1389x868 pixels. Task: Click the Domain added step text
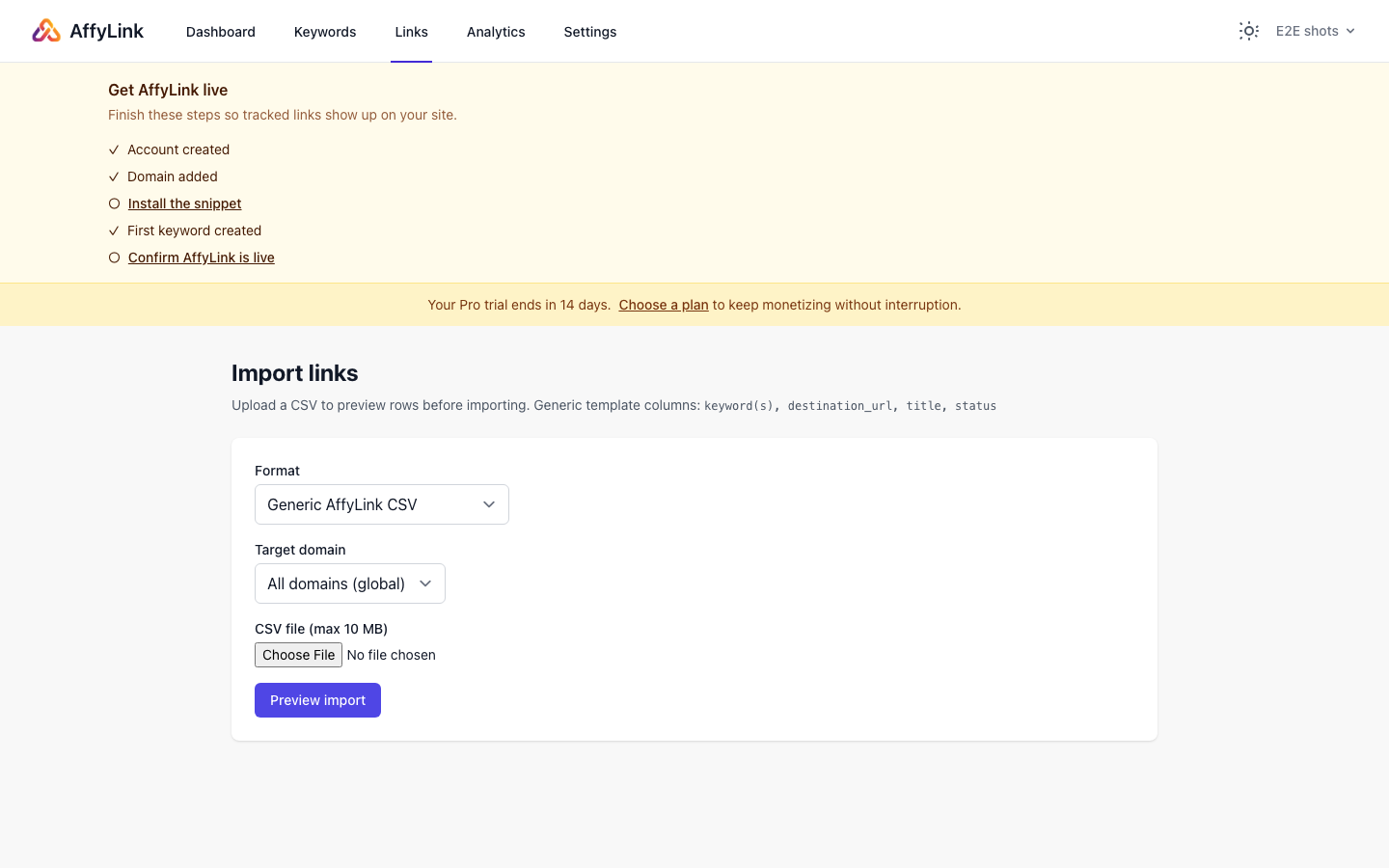173,176
